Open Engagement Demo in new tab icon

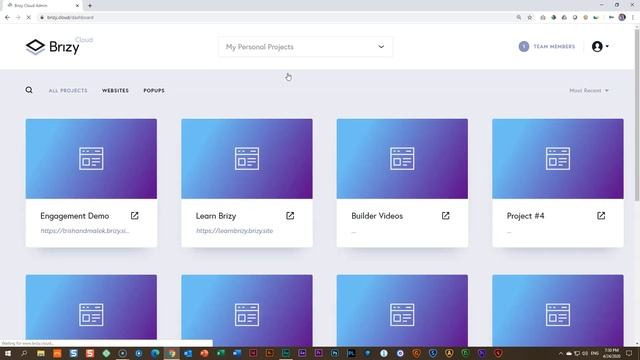pyautogui.click(x=135, y=216)
